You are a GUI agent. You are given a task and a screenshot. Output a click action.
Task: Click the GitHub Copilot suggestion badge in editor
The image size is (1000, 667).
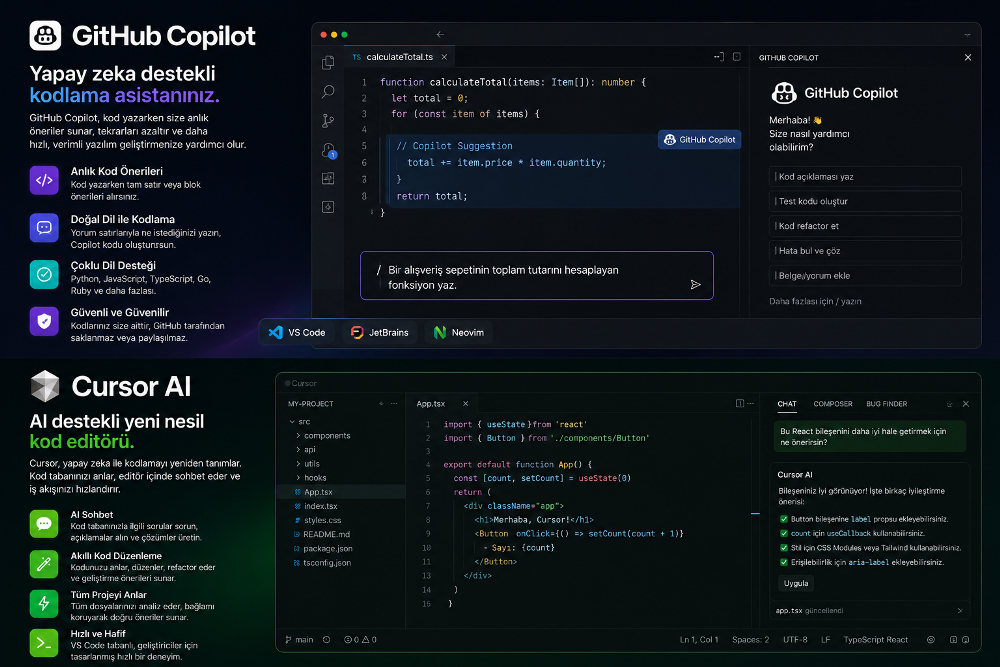tap(700, 139)
